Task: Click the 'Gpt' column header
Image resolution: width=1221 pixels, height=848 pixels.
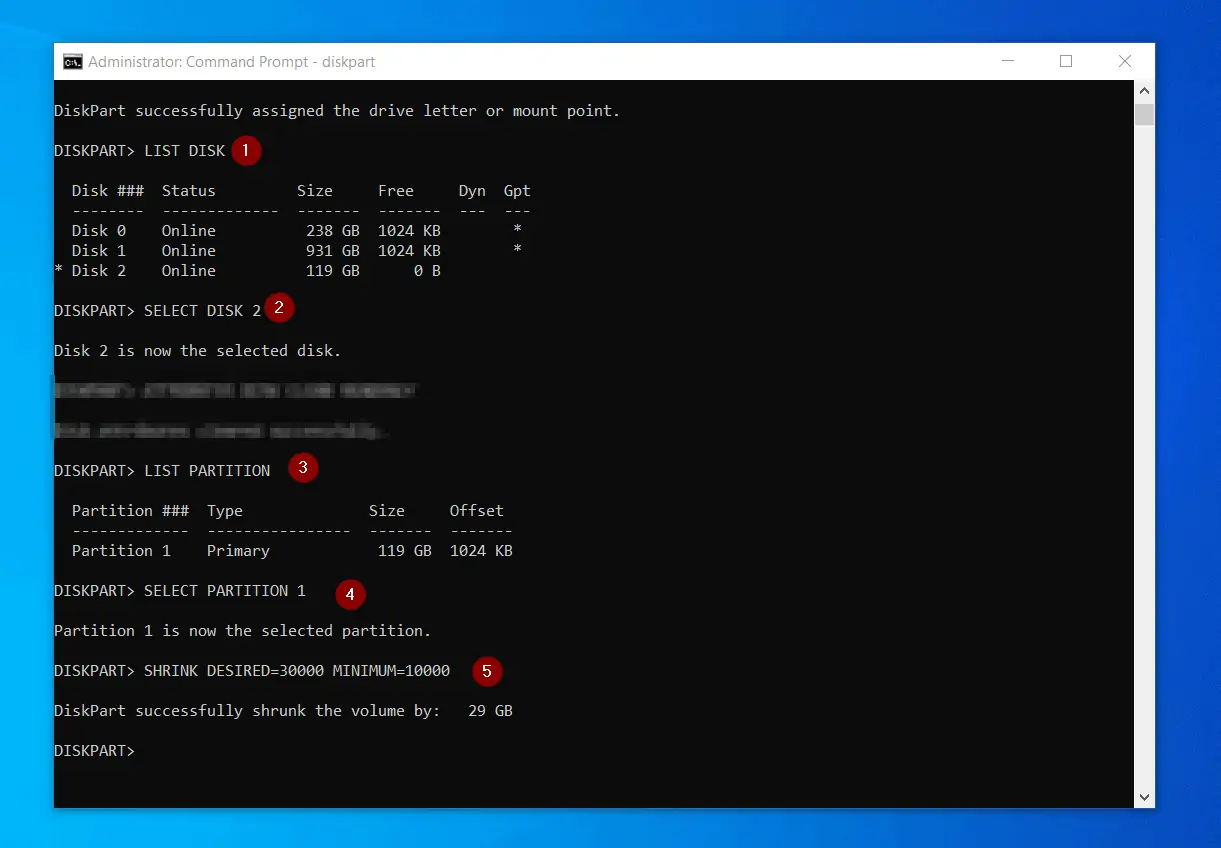Action: (x=517, y=191)
